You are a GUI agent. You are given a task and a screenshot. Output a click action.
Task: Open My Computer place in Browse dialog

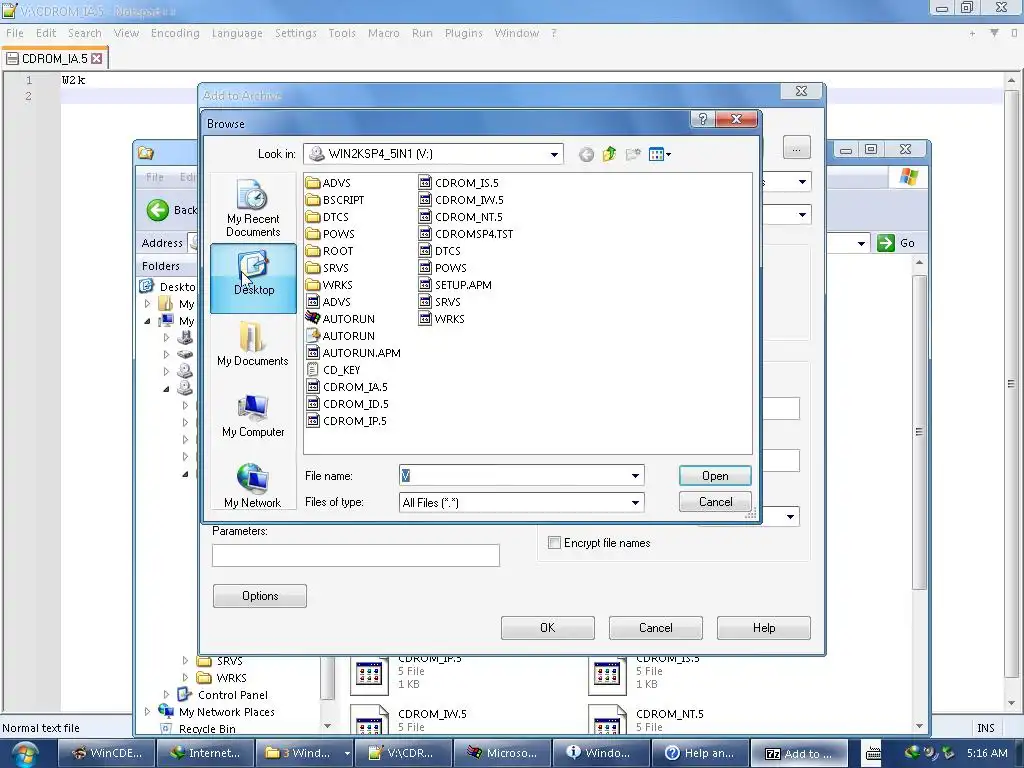click(x=253, y=415)
